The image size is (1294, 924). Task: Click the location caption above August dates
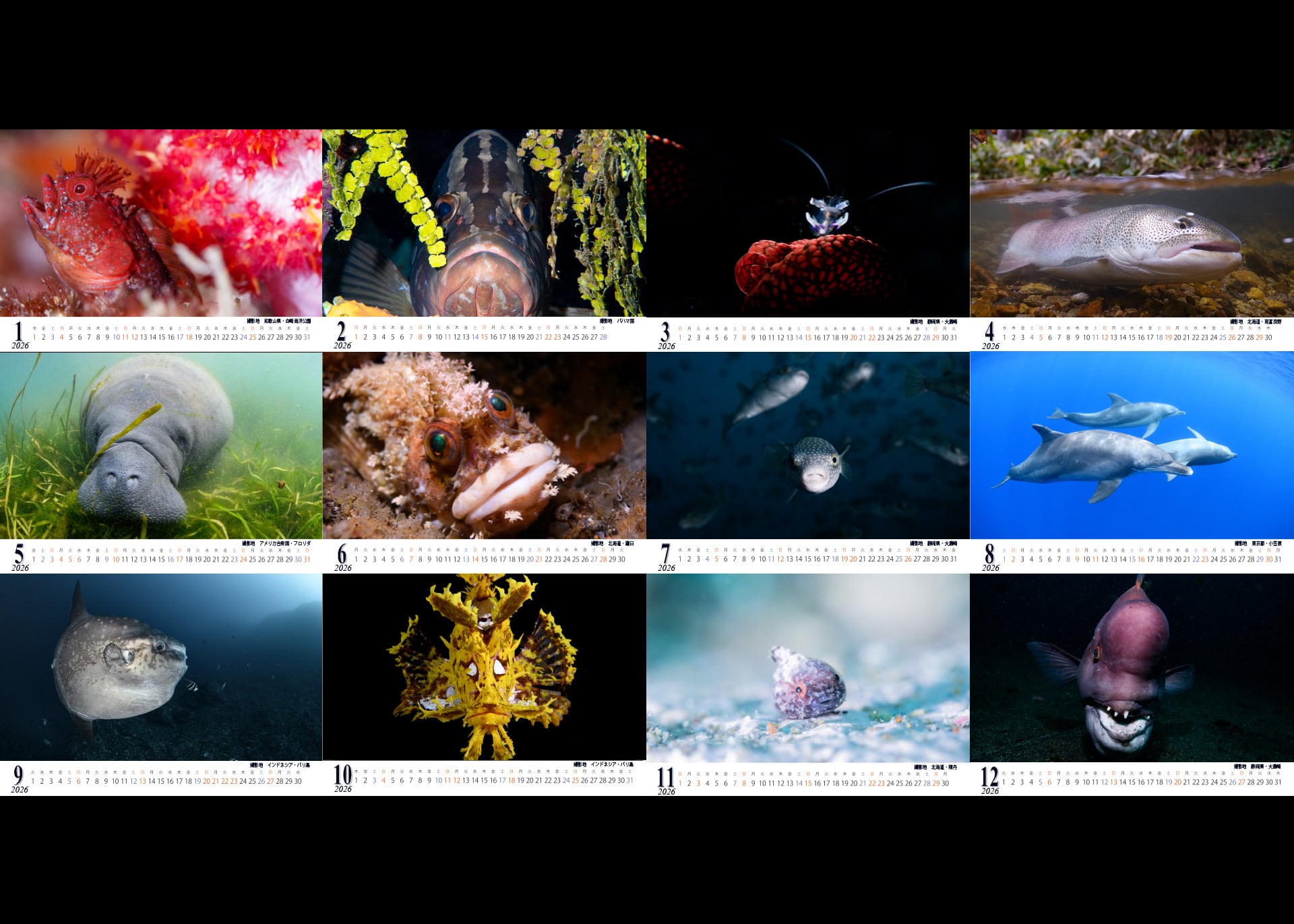pyautogui.click(x=1258, y=543)
